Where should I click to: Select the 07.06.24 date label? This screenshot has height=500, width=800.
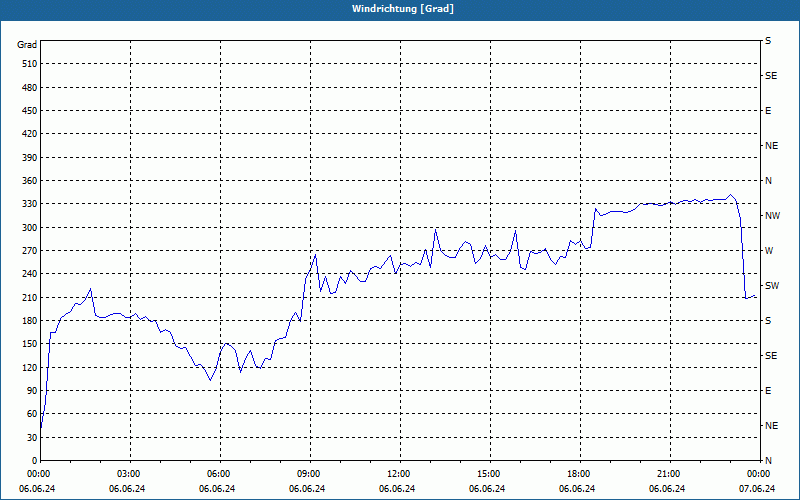pyautogui.click(x=757, y=488)
